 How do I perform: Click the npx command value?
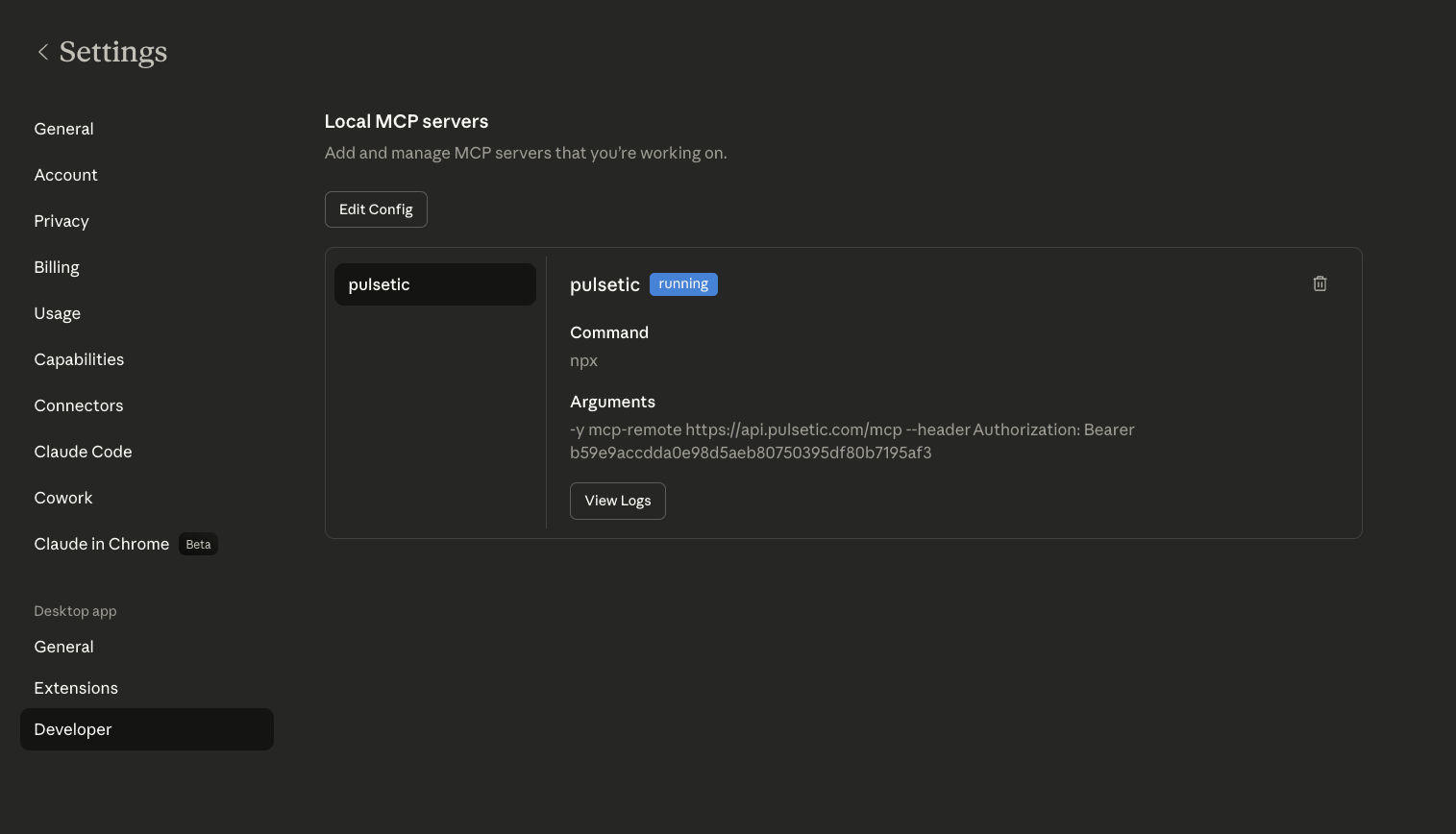click(x=583, y=361)
